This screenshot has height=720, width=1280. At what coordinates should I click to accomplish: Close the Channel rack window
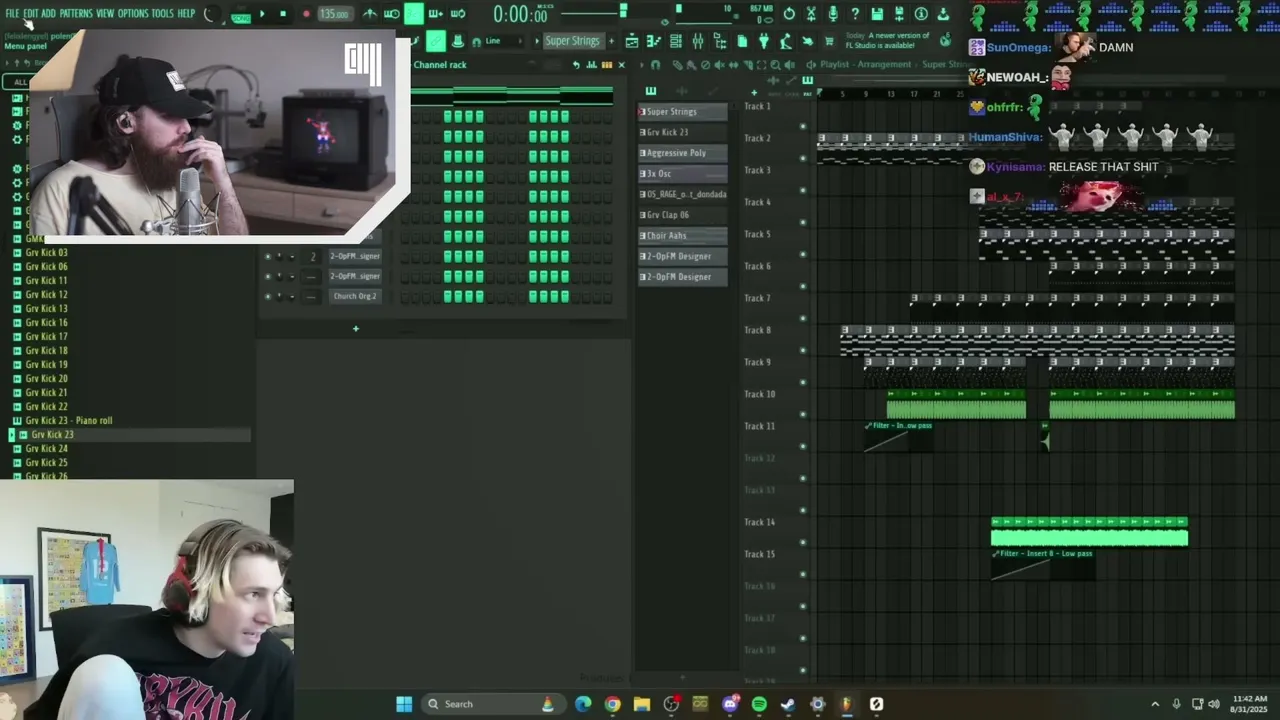621,65
